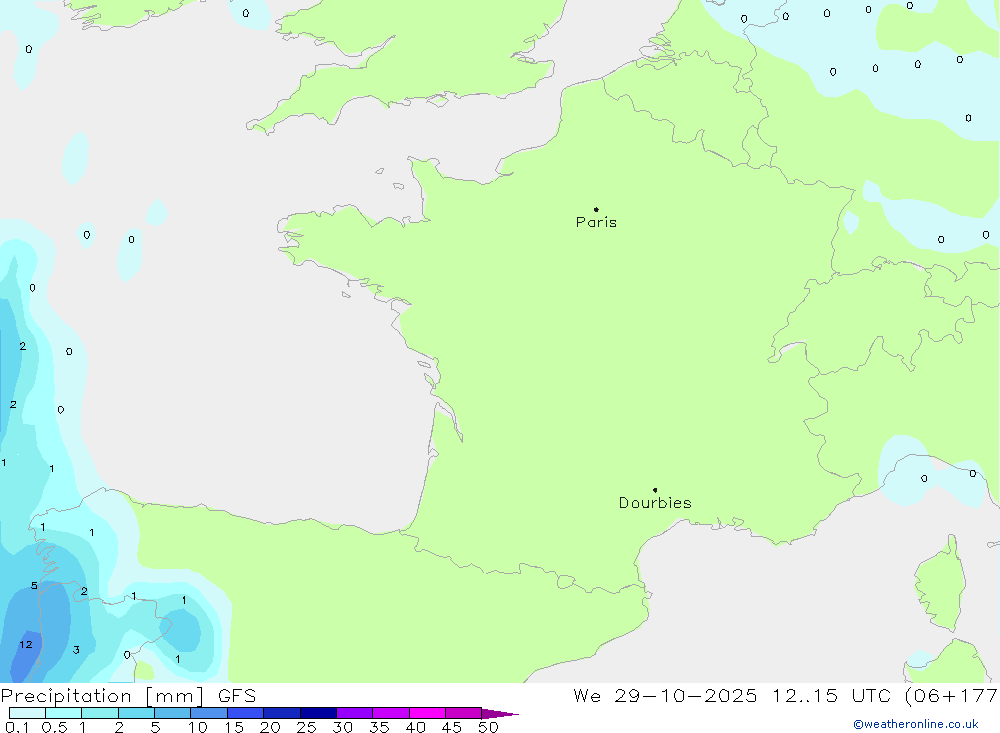Click the legend scale label '0.1'
The image size is (1000, 733).
click(x=17, y=727)
